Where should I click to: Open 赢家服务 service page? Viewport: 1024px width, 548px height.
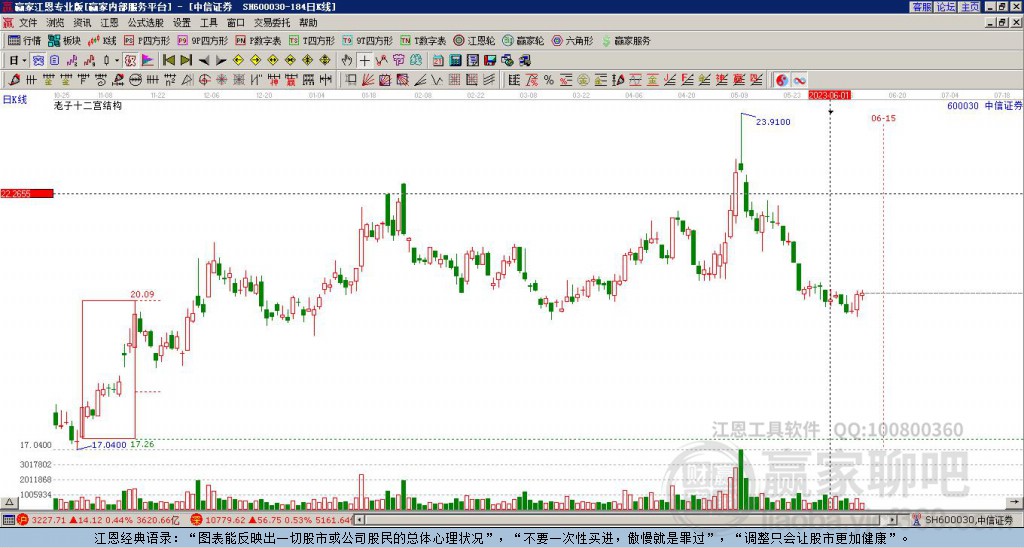tap(625, 40)
